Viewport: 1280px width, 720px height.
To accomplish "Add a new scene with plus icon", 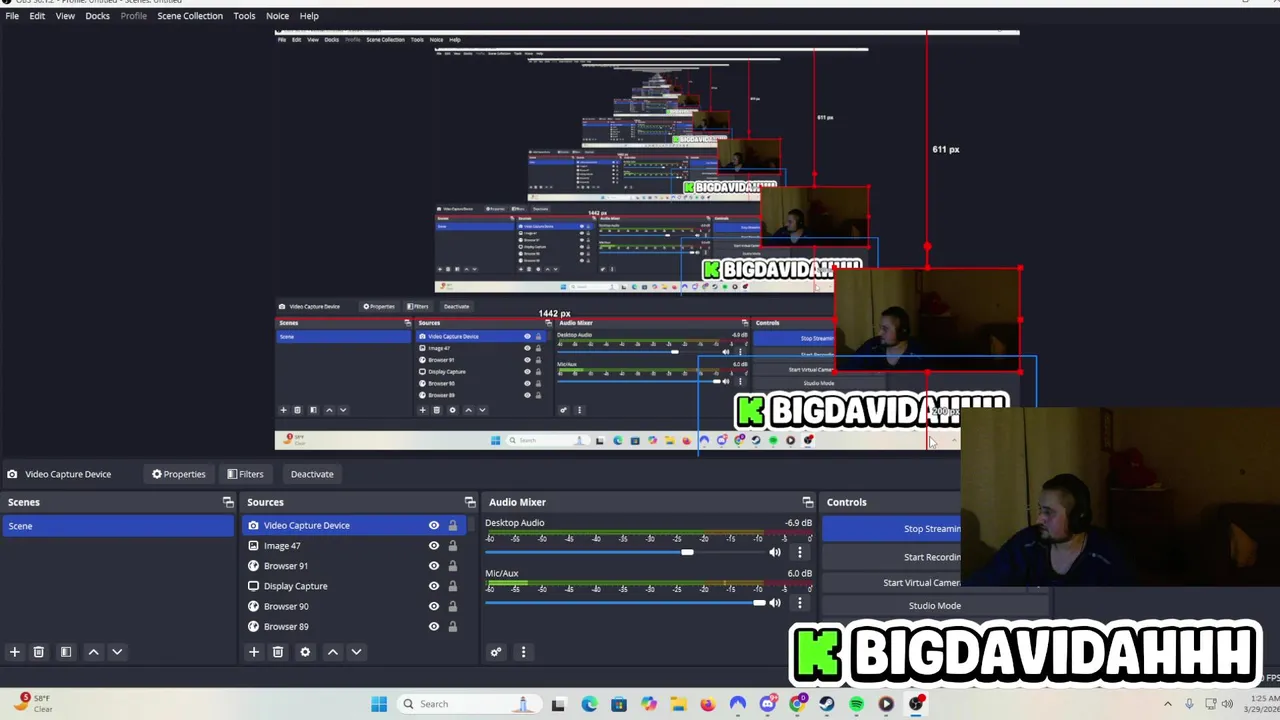I will [14, 652].
